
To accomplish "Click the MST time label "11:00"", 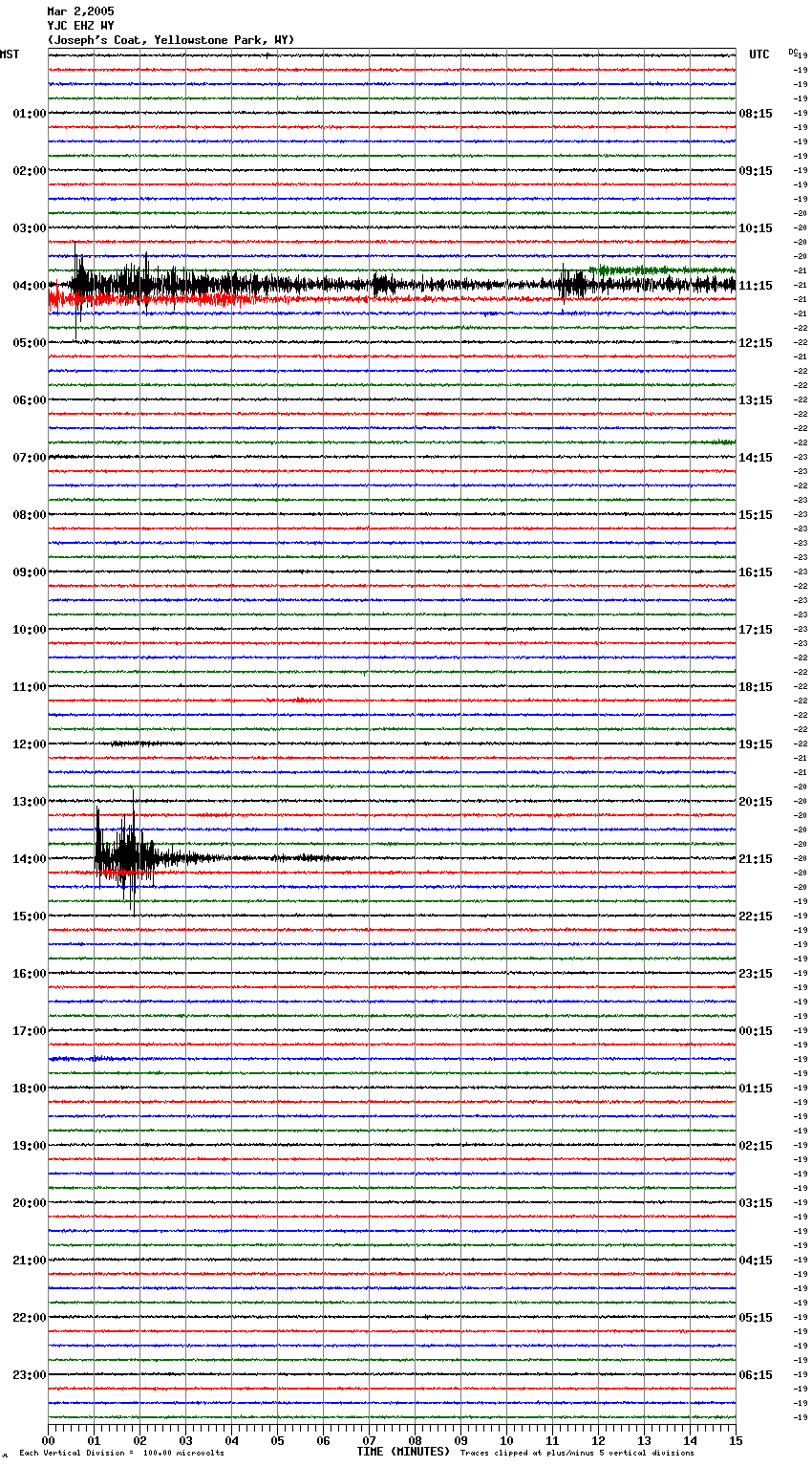I will click(30, 687).
